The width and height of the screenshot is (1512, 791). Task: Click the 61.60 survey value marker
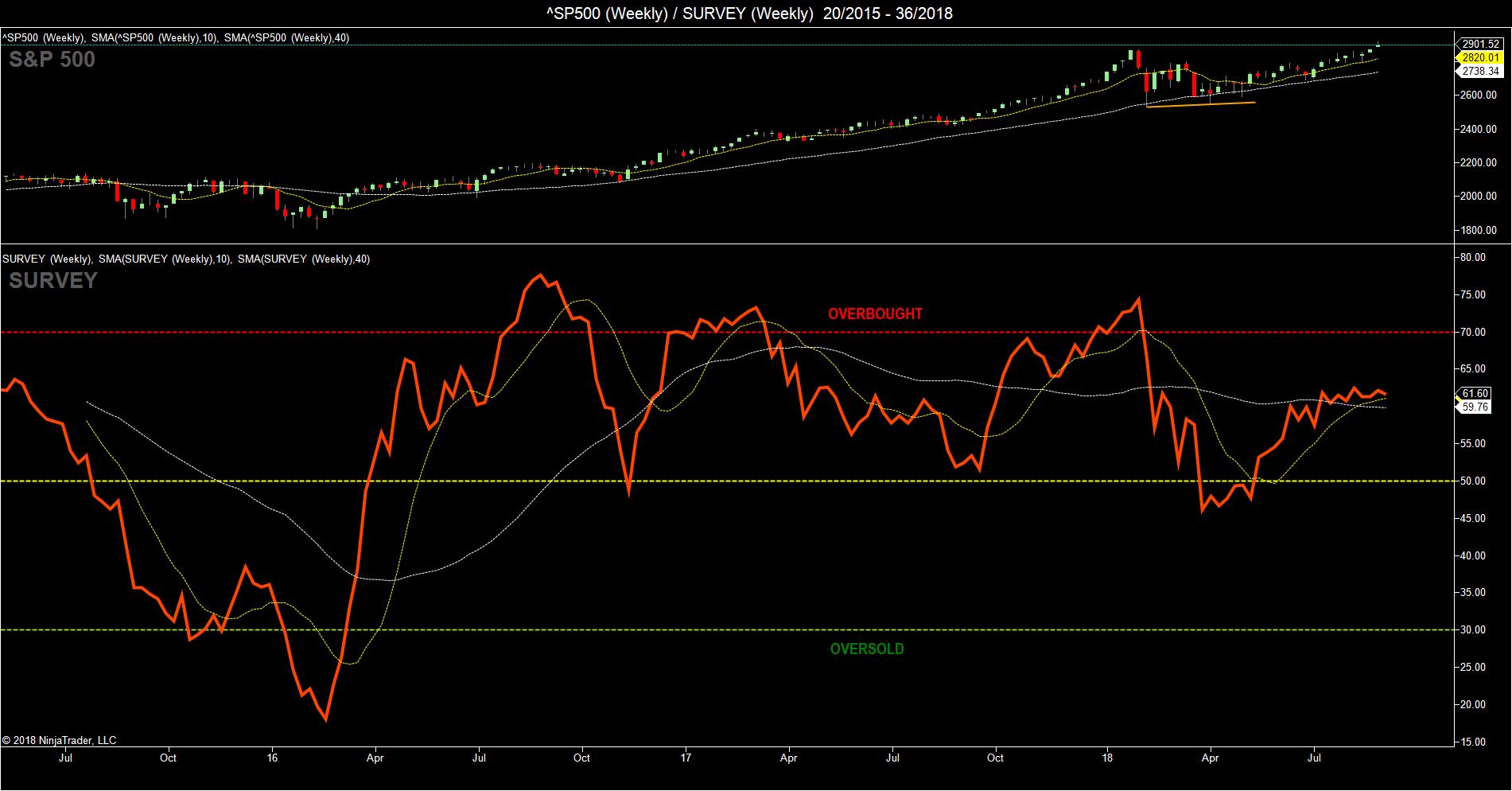[x=1475, y=393]
